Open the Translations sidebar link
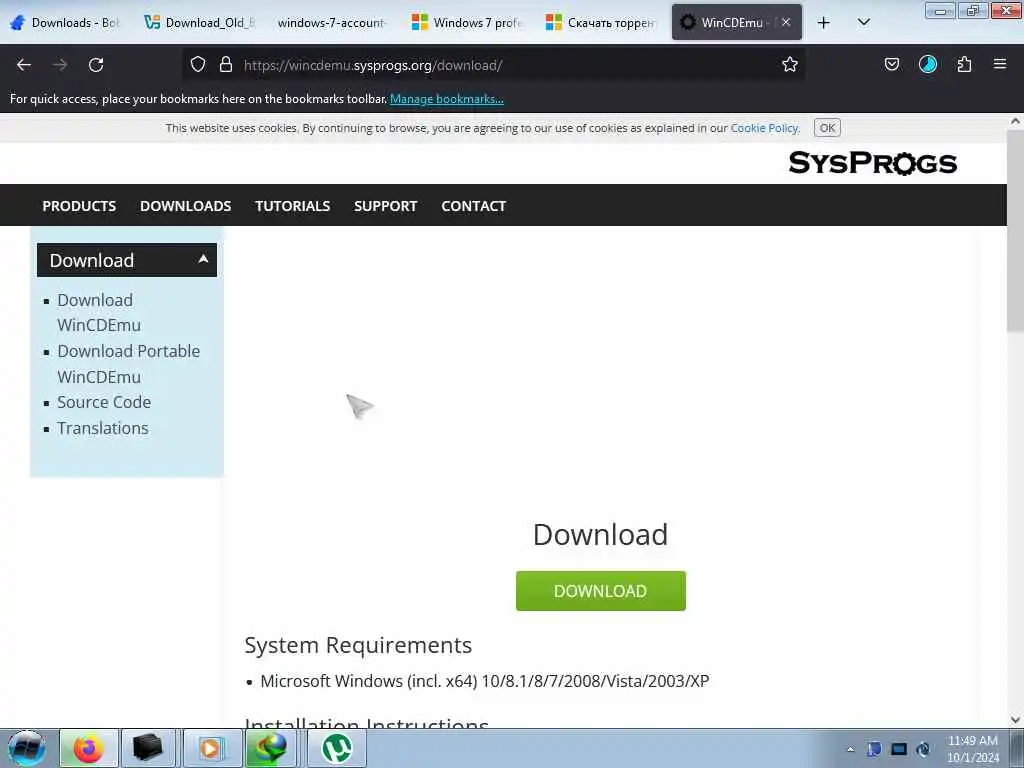 click(x=103, y=428)
